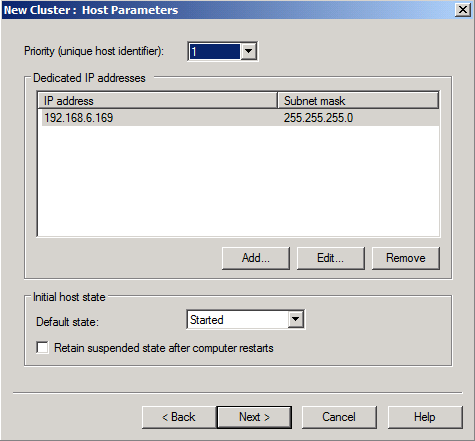This screenshot has height=441, width=475.
Task: Cancel the New Cluster wizard
Action: click(339, 417)
